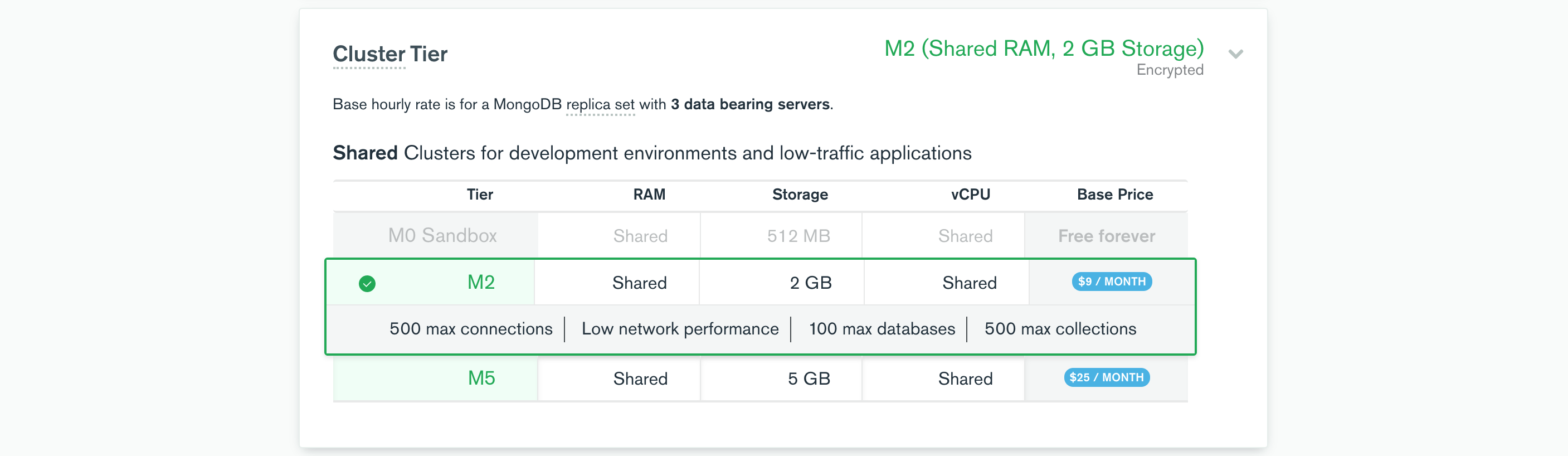Click the M2 row vCPU Shared cell
This screenshot has height=456, width=1568.
pos(947,283)
